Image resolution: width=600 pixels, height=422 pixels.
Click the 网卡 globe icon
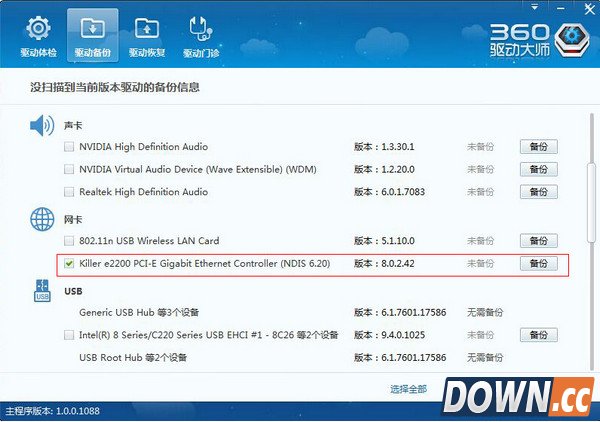[41, 220]
